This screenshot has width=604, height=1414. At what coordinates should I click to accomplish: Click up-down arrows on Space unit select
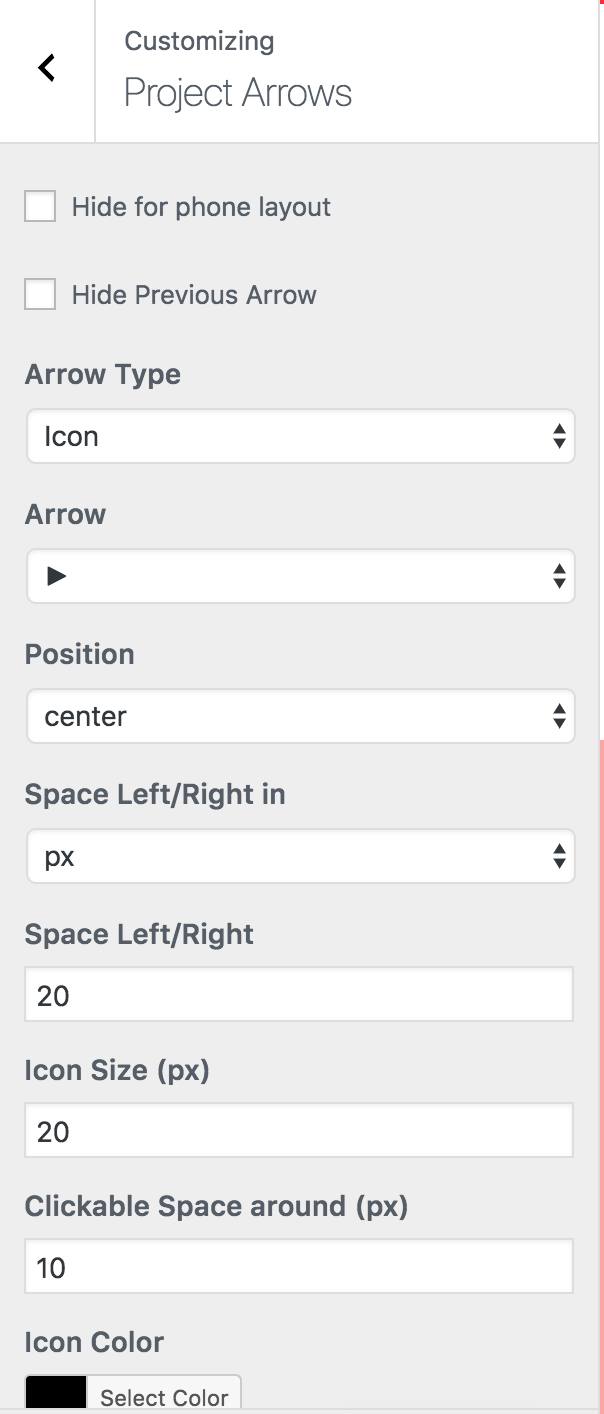[x=559, y=856]
